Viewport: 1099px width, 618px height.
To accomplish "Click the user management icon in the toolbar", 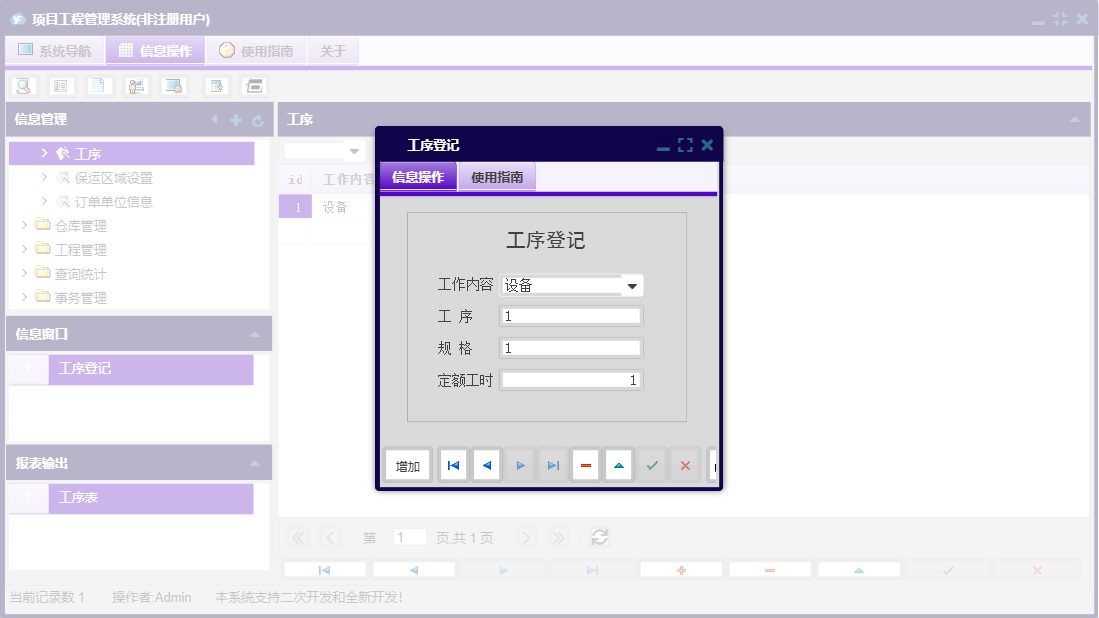I will point(135,85).
